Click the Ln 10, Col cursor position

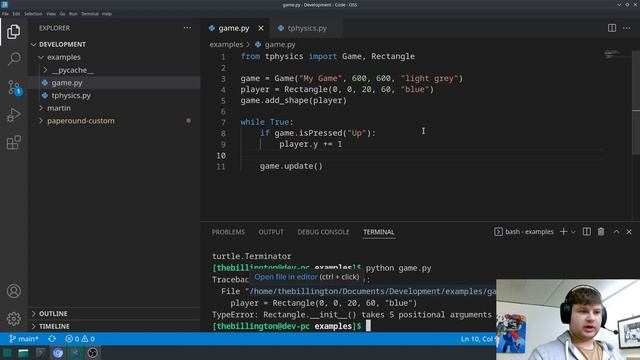click(478, 339)
